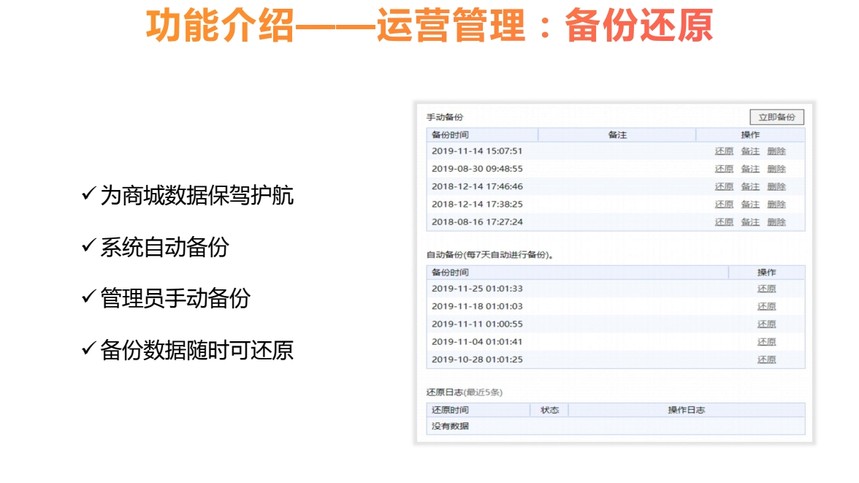Restore the 2019-08-30 09:48:55 backup

coord(724,169)
